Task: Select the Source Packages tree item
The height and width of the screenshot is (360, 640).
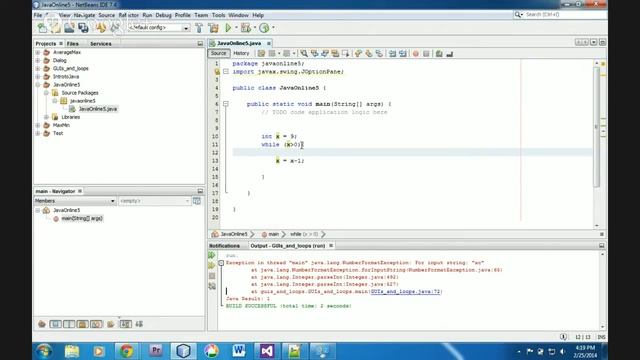Action: (x=80, y=93)
